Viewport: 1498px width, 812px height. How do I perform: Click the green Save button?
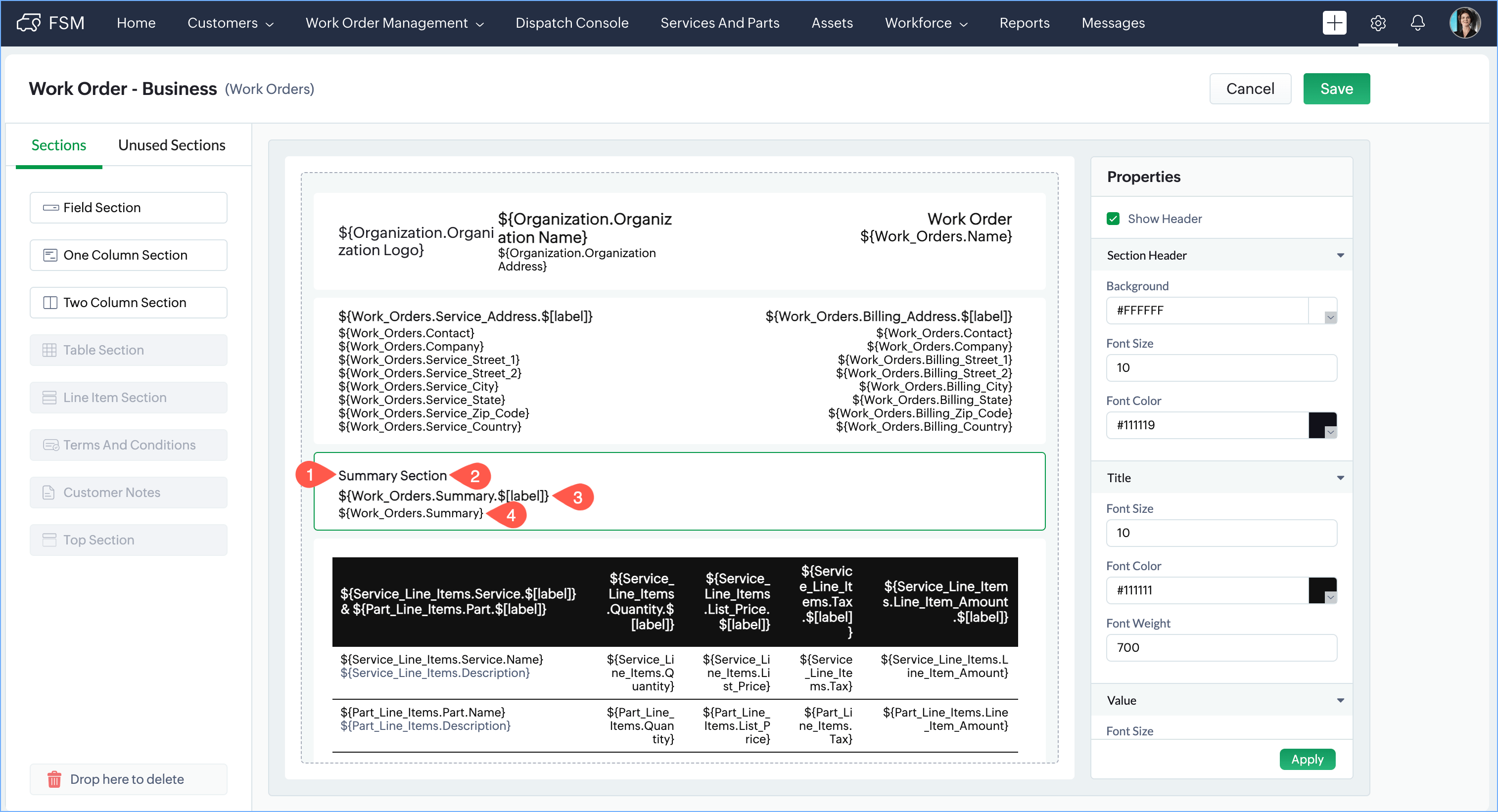[x=1336, y=89]
